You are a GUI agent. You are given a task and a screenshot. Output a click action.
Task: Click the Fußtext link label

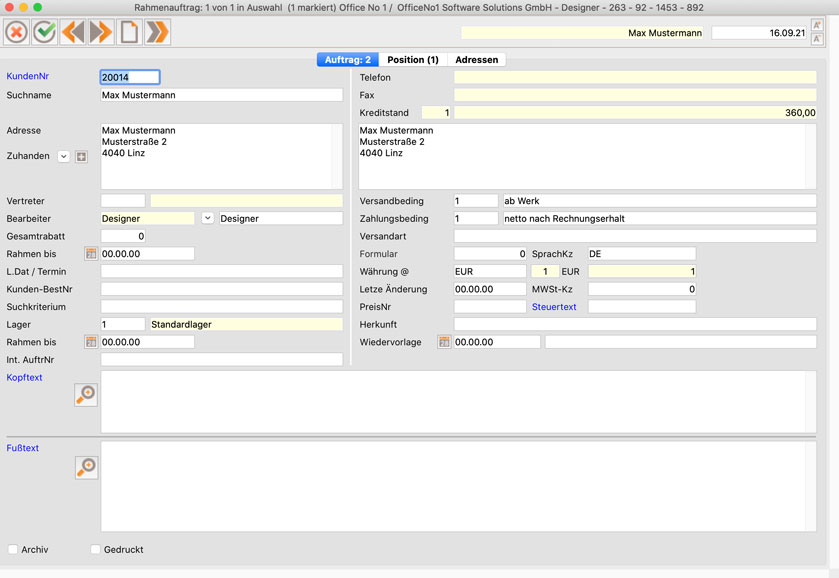tap(22, 448)
